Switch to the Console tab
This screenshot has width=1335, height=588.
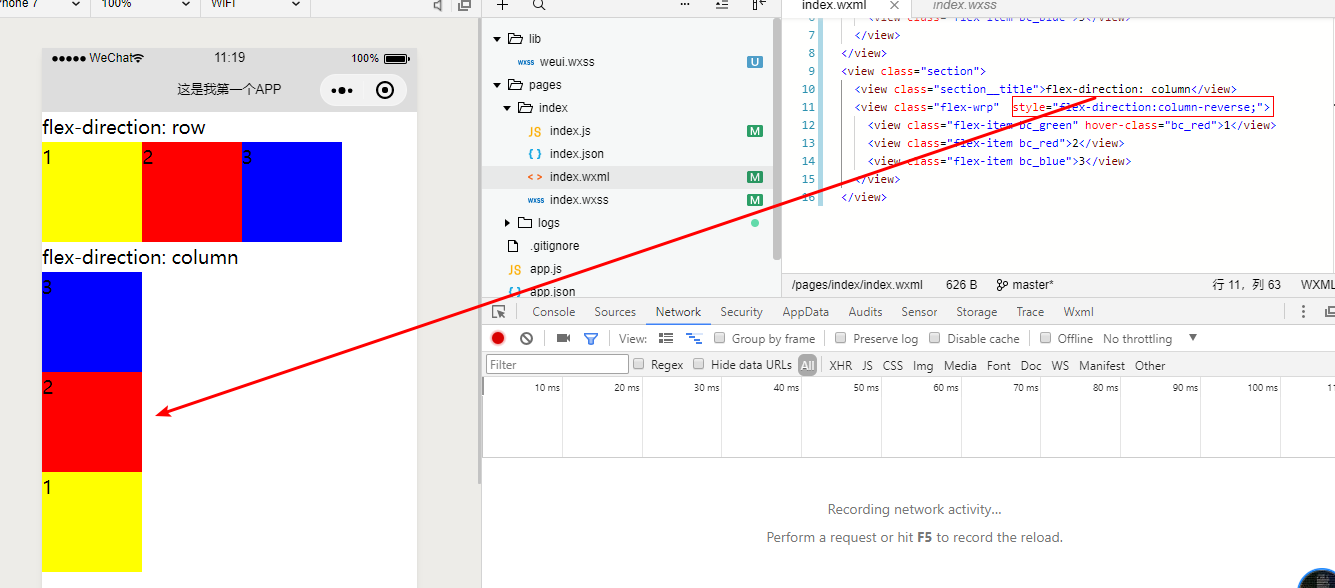click(553, 312)
